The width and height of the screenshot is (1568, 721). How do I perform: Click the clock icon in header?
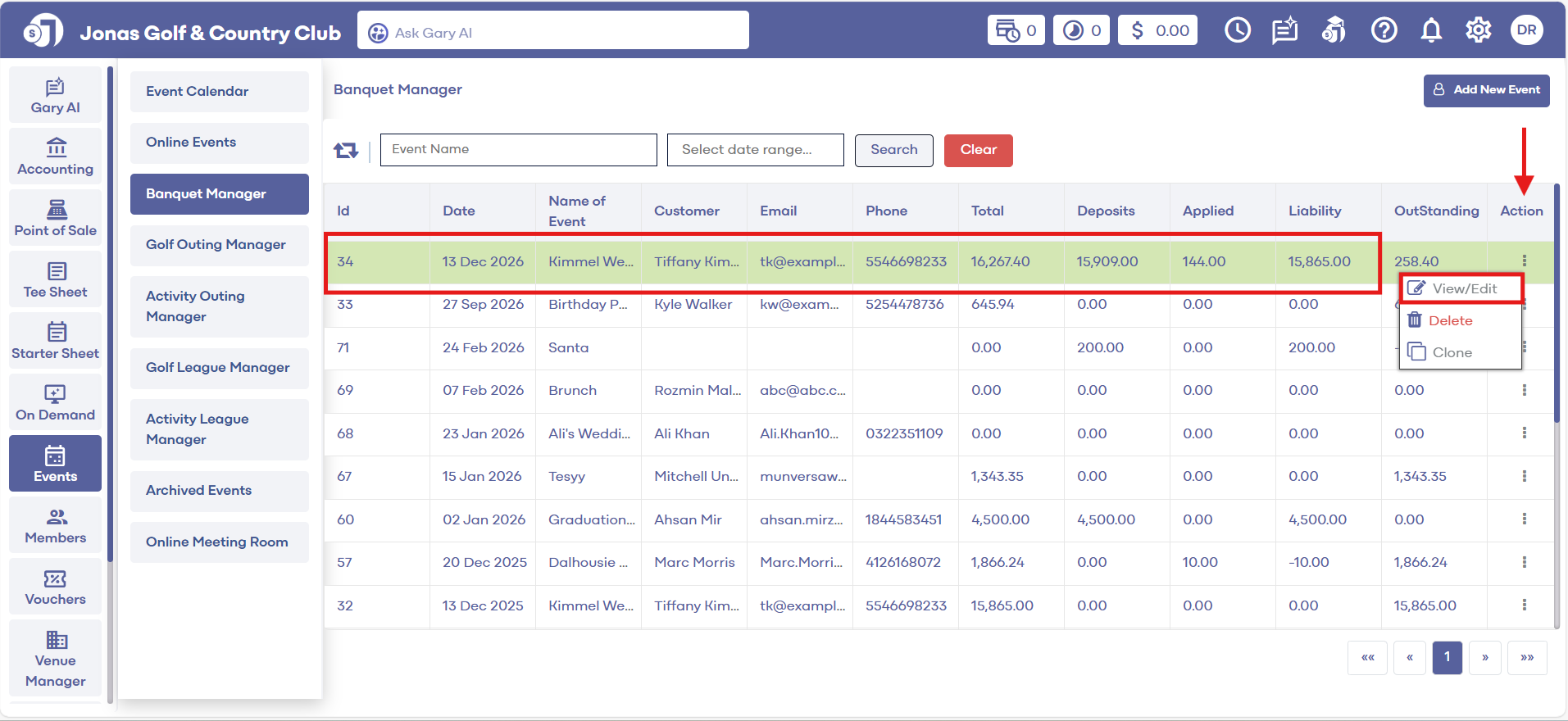1237,30
